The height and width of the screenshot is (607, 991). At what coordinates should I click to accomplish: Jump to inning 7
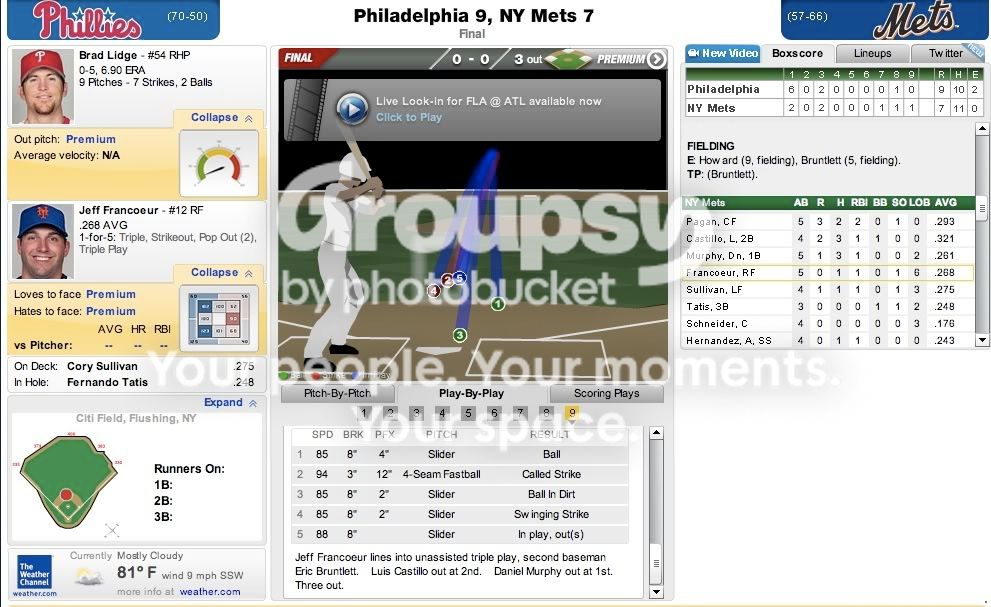click(x=520, y=414)
